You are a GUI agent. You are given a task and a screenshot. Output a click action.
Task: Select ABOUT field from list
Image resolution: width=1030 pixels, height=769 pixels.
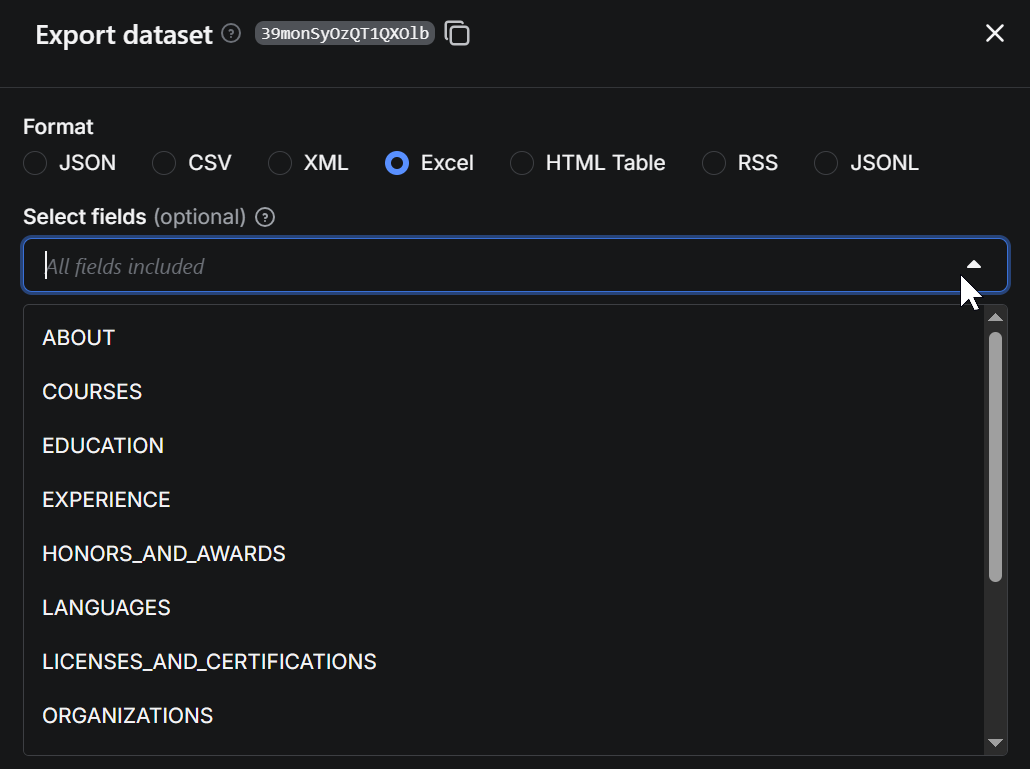click(x=79, y=338)
